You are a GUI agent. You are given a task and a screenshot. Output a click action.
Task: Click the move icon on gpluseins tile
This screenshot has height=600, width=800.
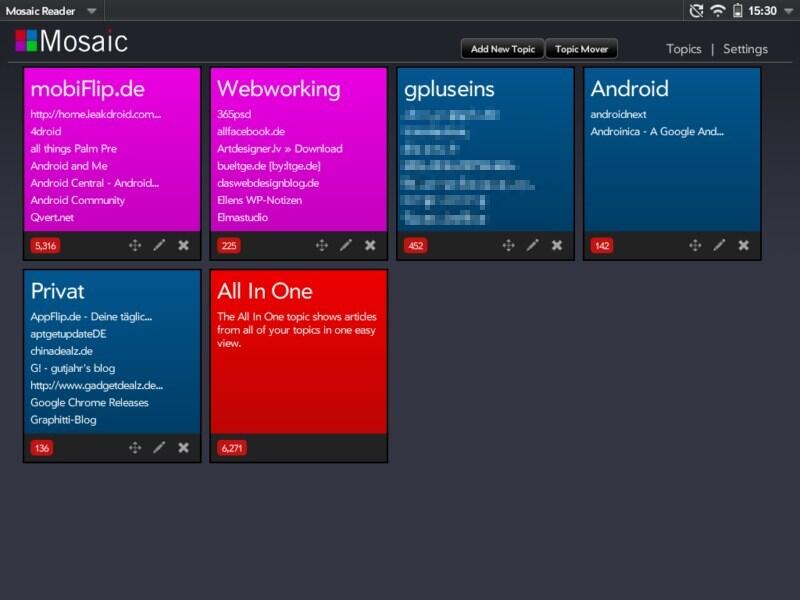click(508, 245)
